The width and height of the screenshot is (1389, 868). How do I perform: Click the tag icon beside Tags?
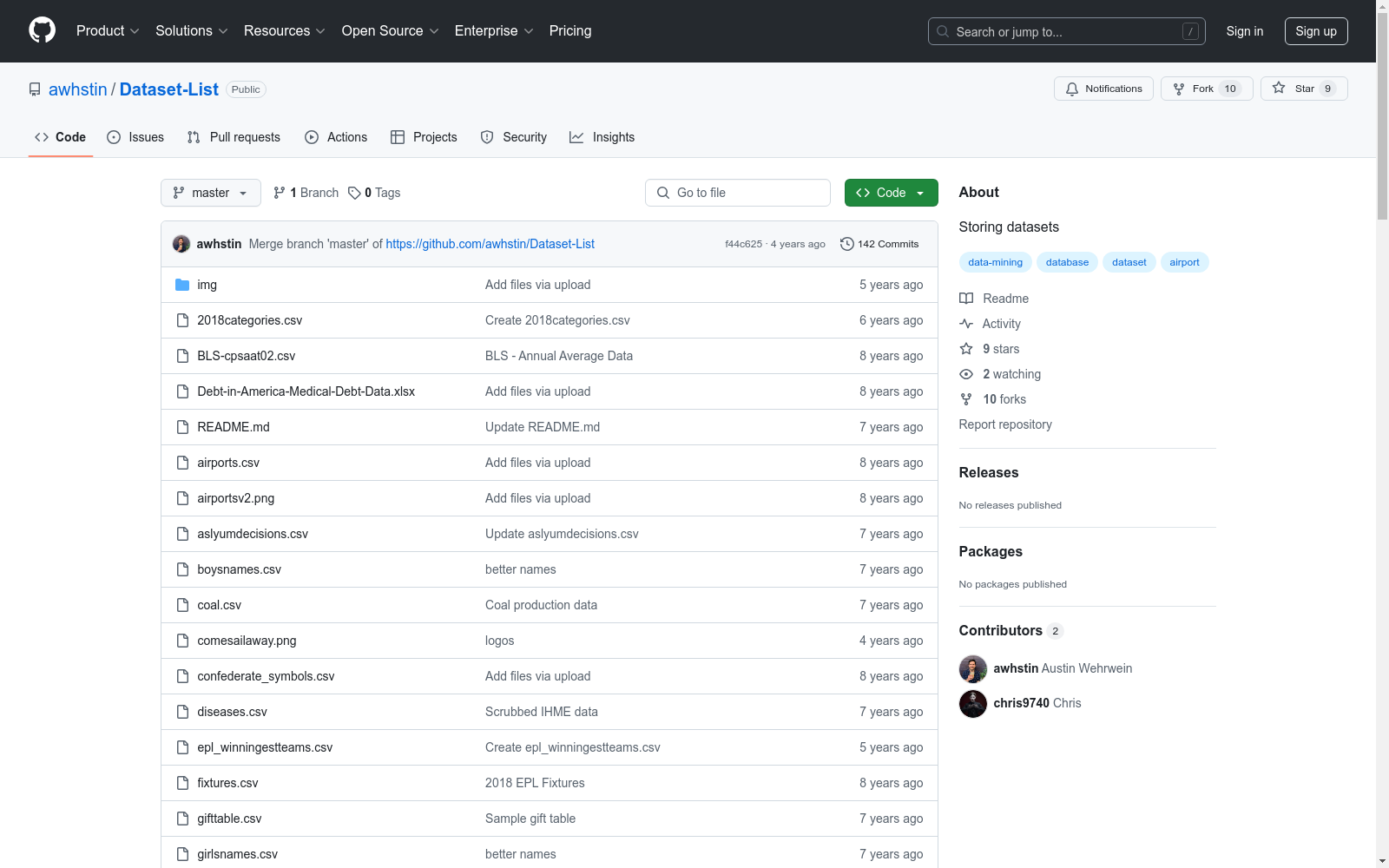[x=354, y=193]
